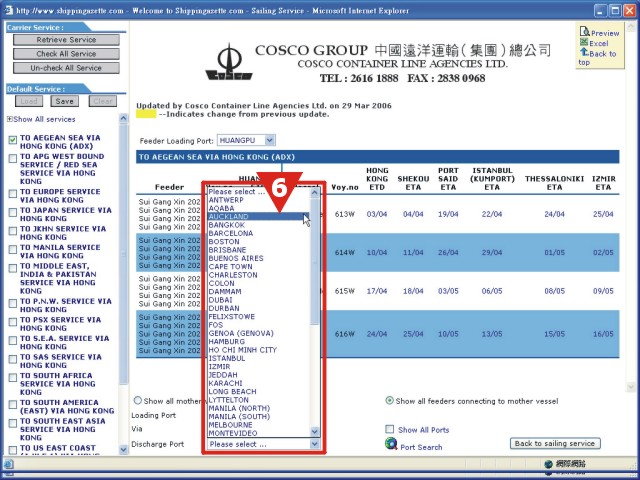Select FELIXSTOWE from the port list

pos(259,316)
